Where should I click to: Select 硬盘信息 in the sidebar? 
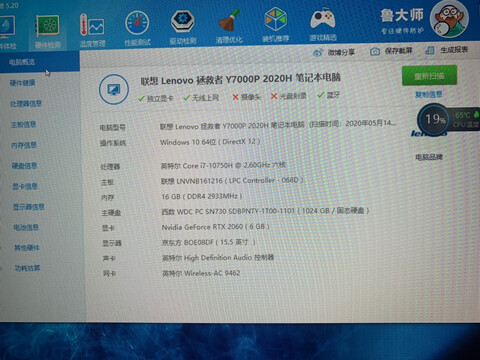[x=24, y=166]
